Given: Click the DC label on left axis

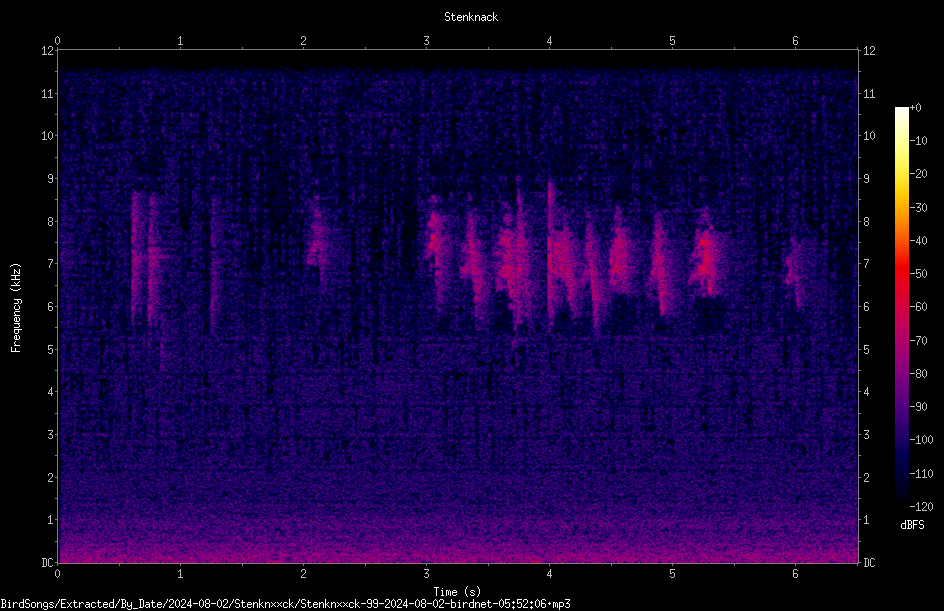Looking at the screenshot, I should [47, 562].
